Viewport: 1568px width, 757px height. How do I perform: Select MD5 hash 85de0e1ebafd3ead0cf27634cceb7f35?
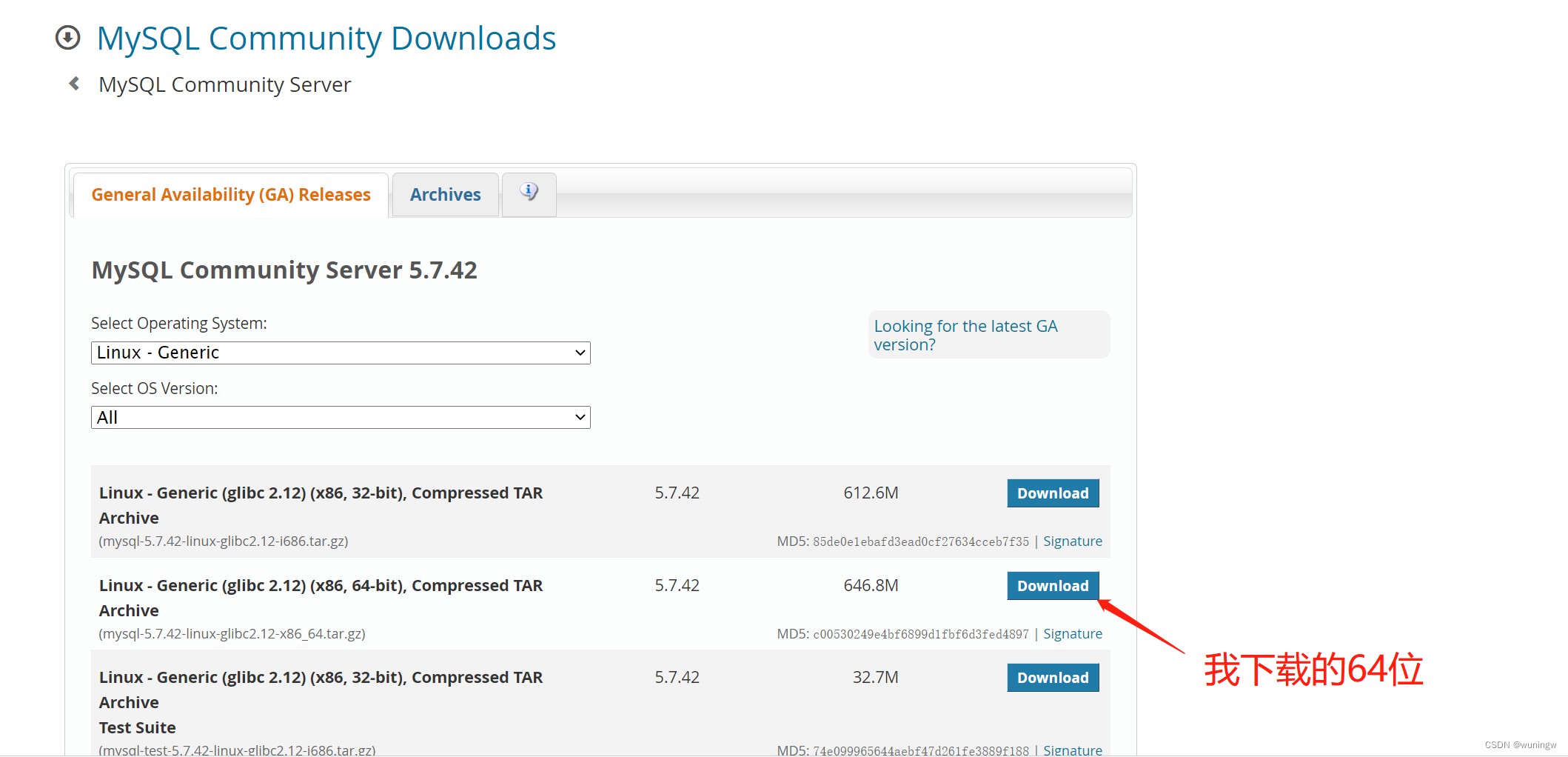coord(921,542)
